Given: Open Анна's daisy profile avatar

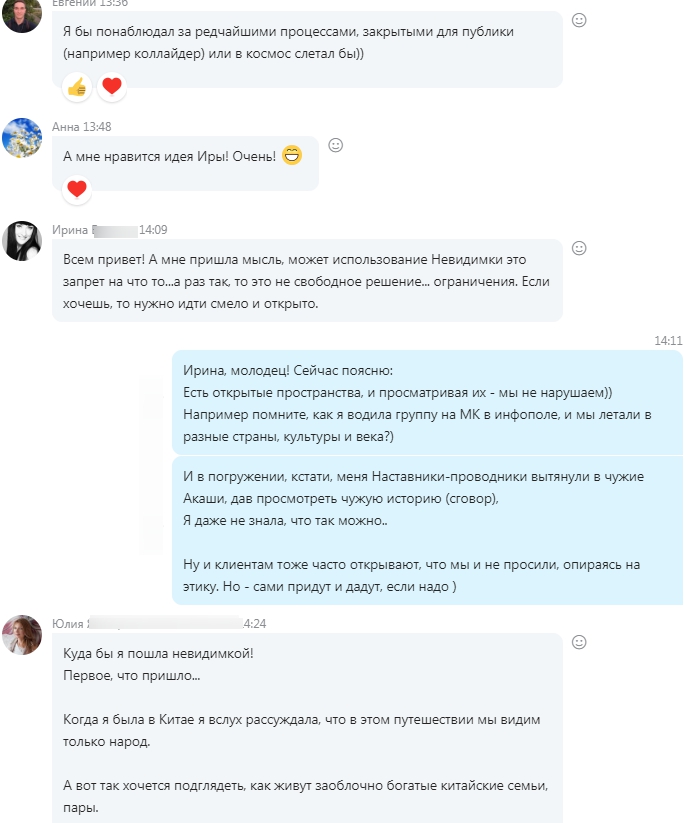Looking at the screenshot, I should tap(22, 138).
